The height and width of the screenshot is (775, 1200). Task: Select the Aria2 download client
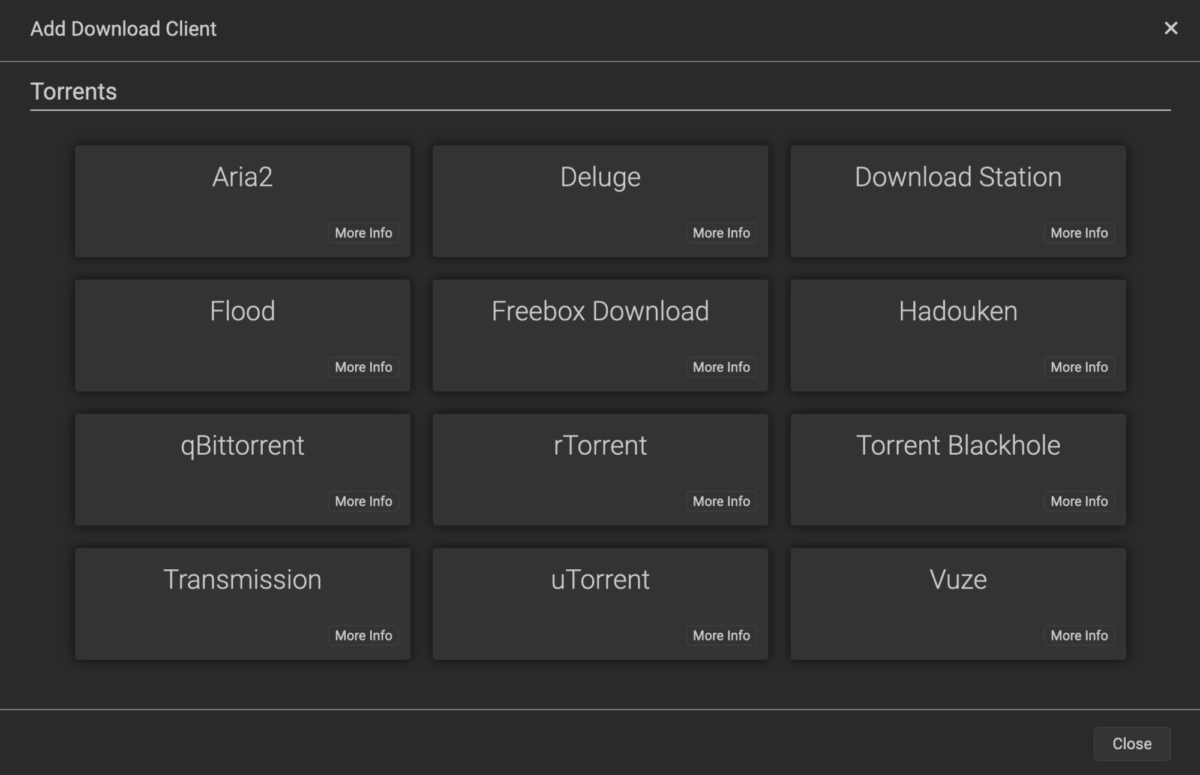pos(242,178)
